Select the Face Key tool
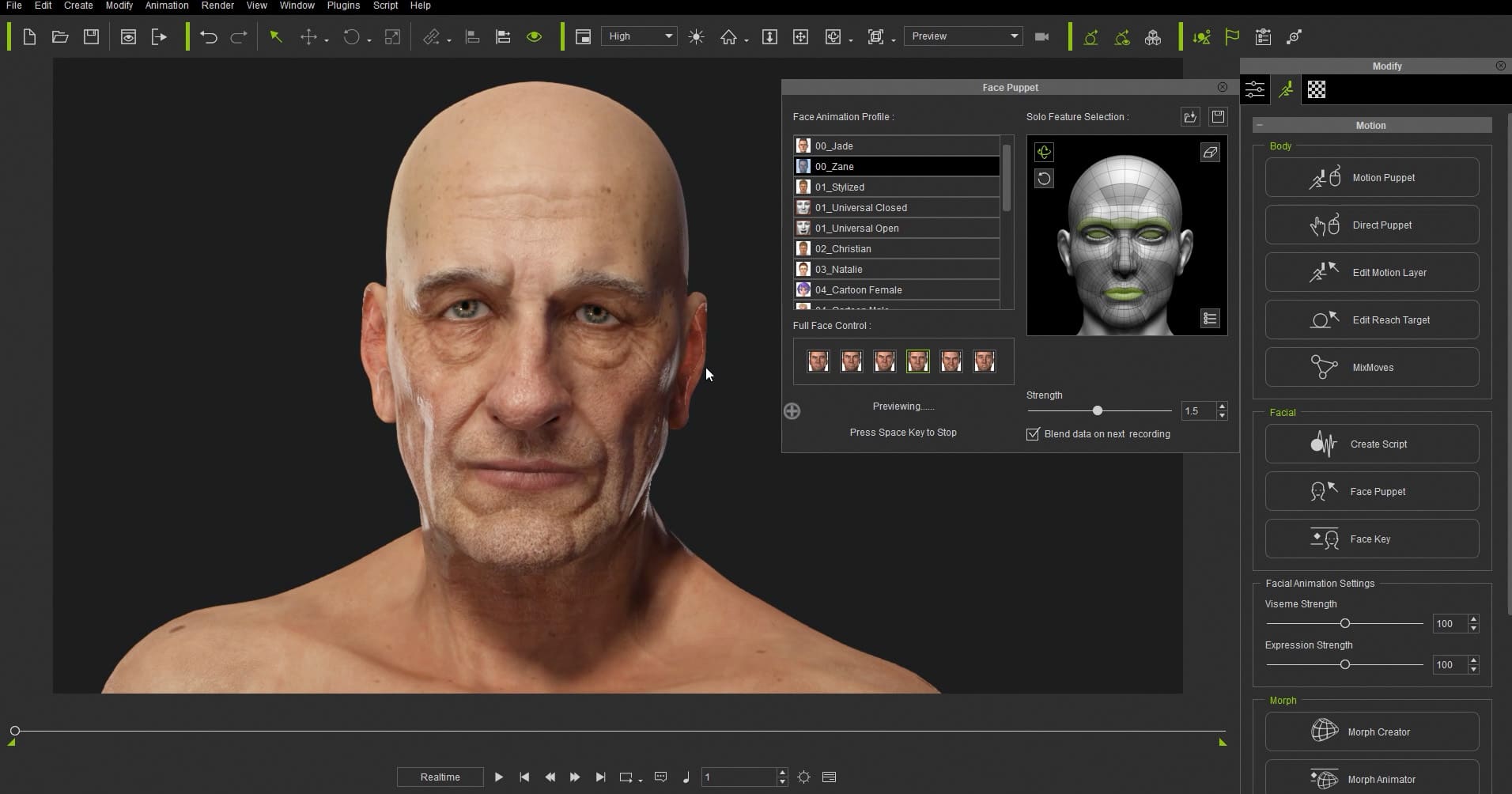This screenshot has height=794, width=1512. (x=1370, y=539)
